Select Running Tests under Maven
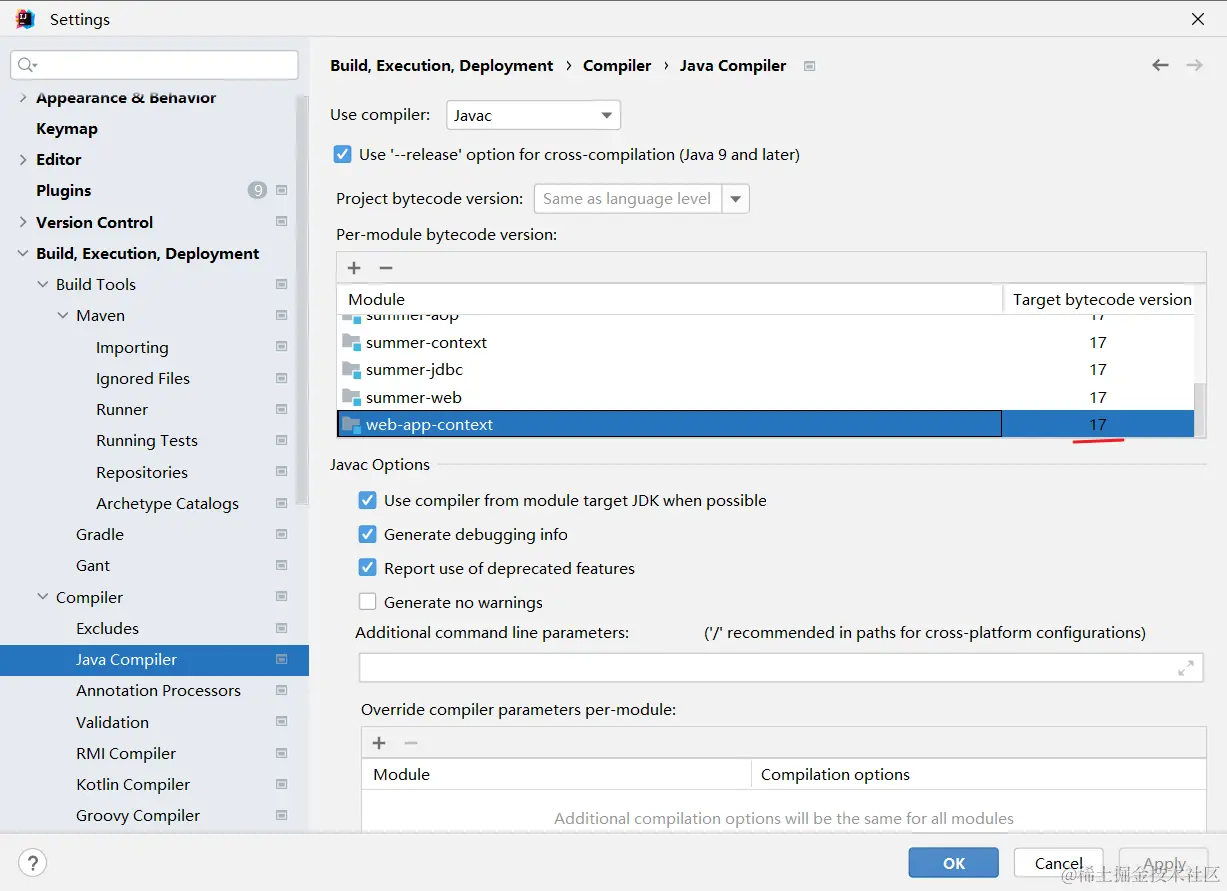1227x891 pixels. click(x=147, y=440)
